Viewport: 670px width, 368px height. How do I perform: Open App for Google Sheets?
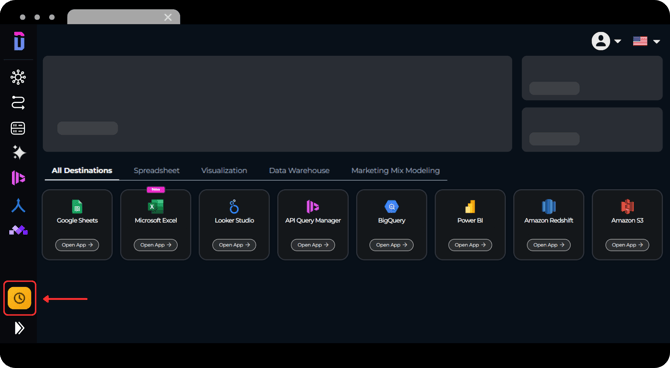tap(77, 245)
